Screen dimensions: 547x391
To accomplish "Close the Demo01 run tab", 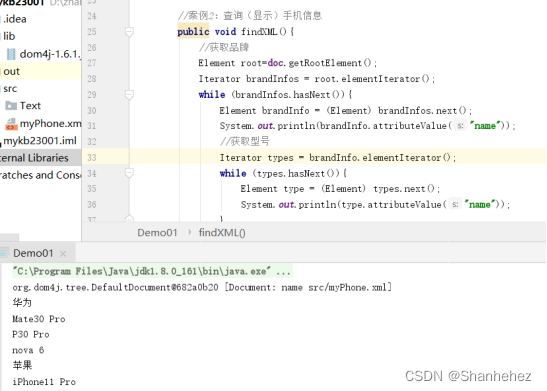I will [63, 254].
